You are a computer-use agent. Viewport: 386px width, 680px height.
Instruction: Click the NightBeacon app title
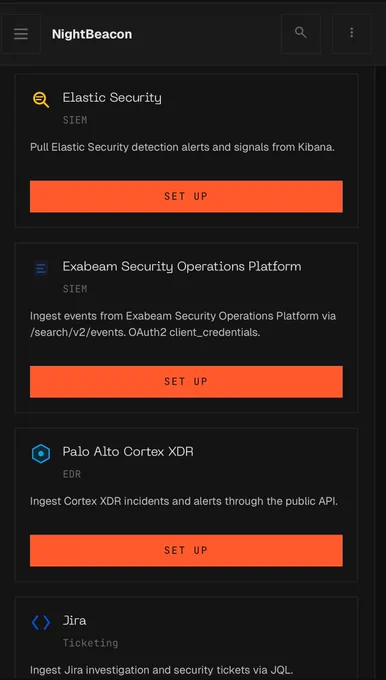point(92,34)
